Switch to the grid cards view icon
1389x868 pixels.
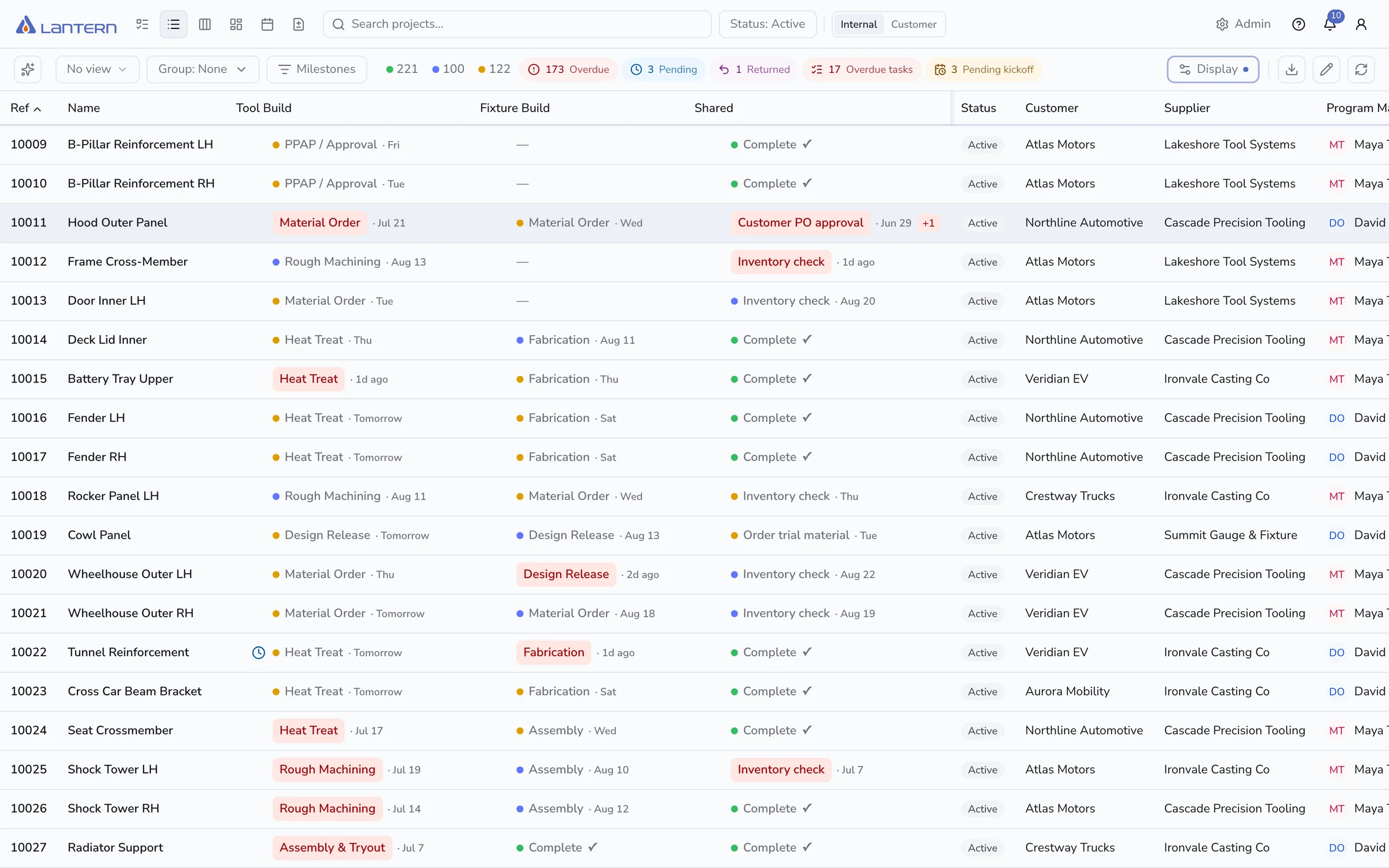click(x=236, y=24)
